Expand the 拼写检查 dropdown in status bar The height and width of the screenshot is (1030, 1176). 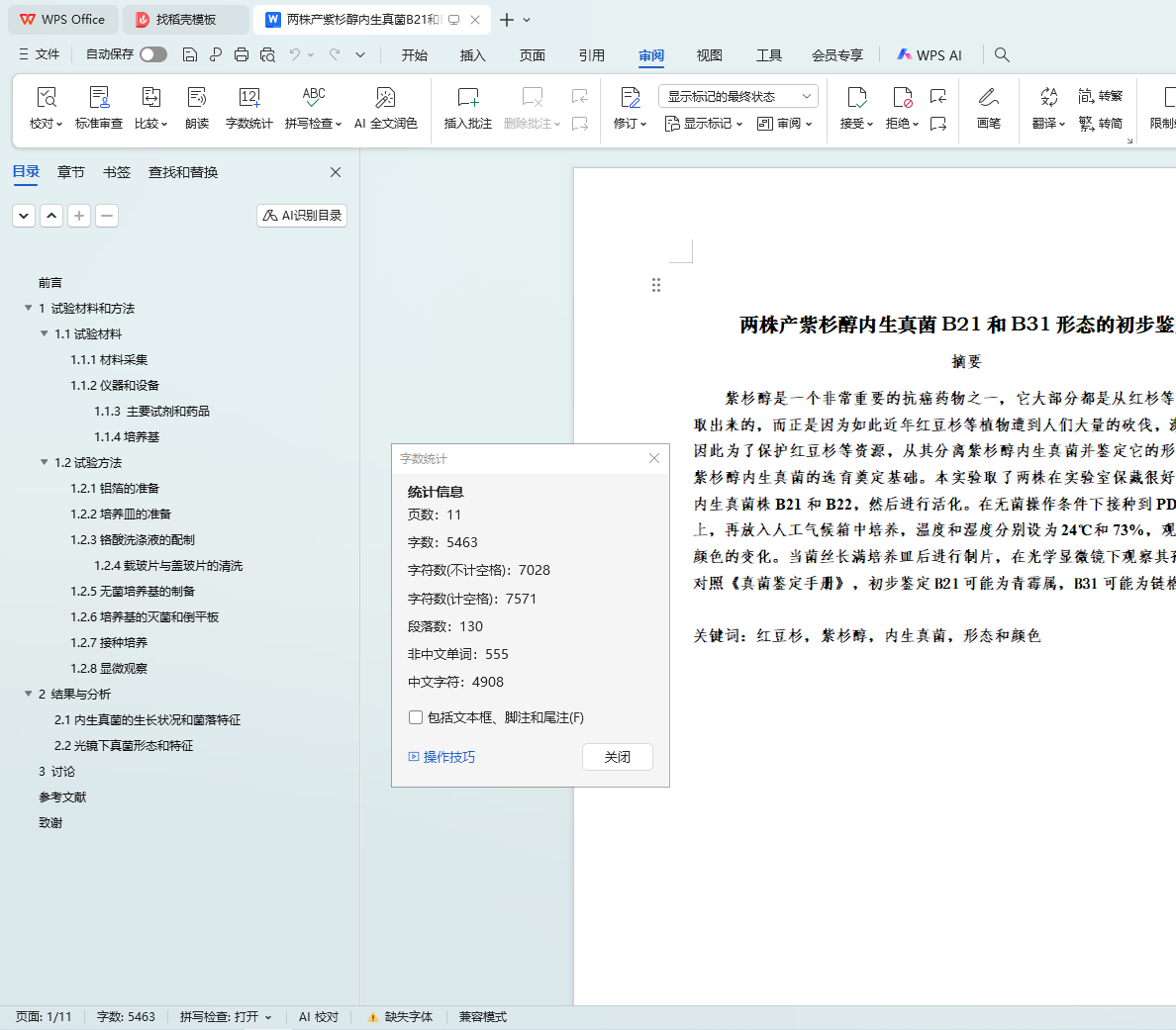pos(267,1017)
